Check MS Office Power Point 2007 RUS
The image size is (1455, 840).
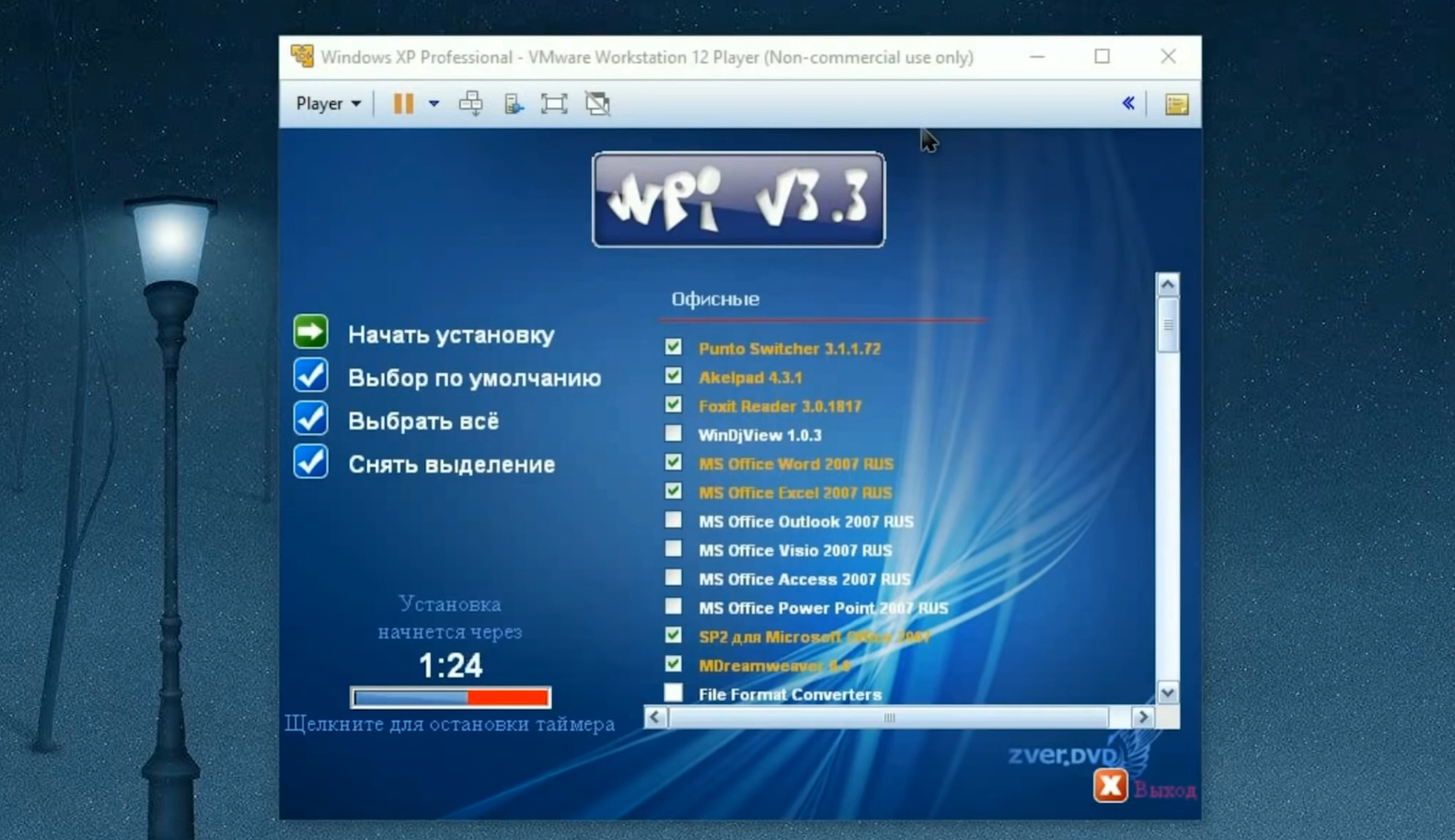tap(673, 606)
